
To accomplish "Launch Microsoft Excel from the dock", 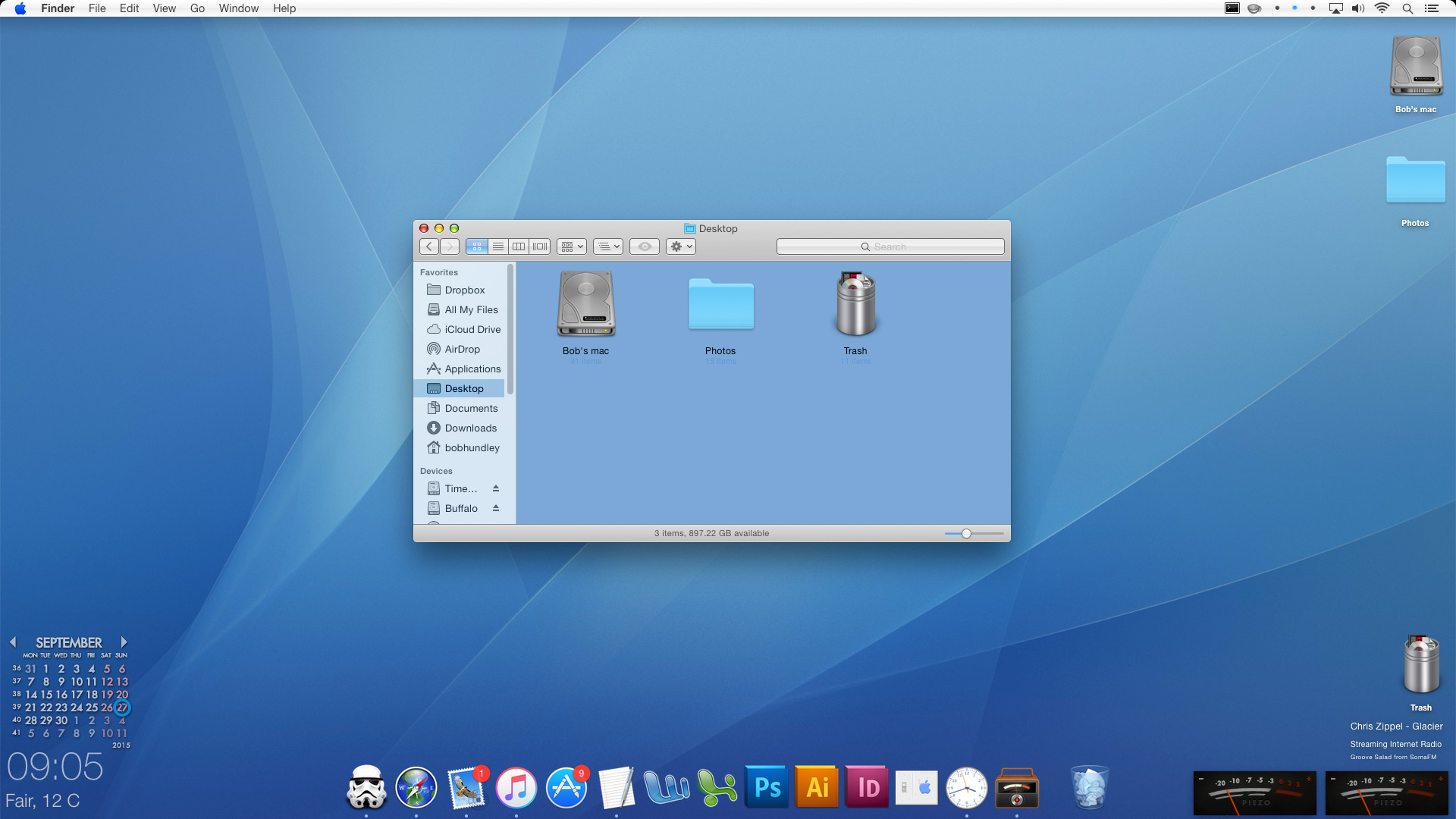I will (x=717, y=787).
